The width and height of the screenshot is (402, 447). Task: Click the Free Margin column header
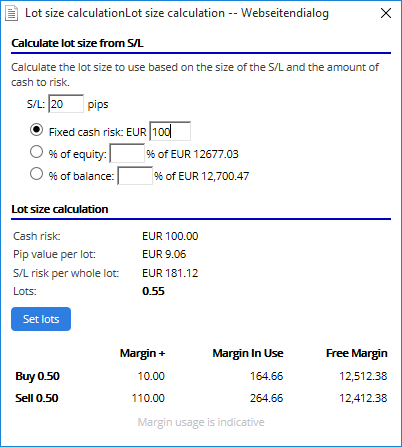[357, 353]
